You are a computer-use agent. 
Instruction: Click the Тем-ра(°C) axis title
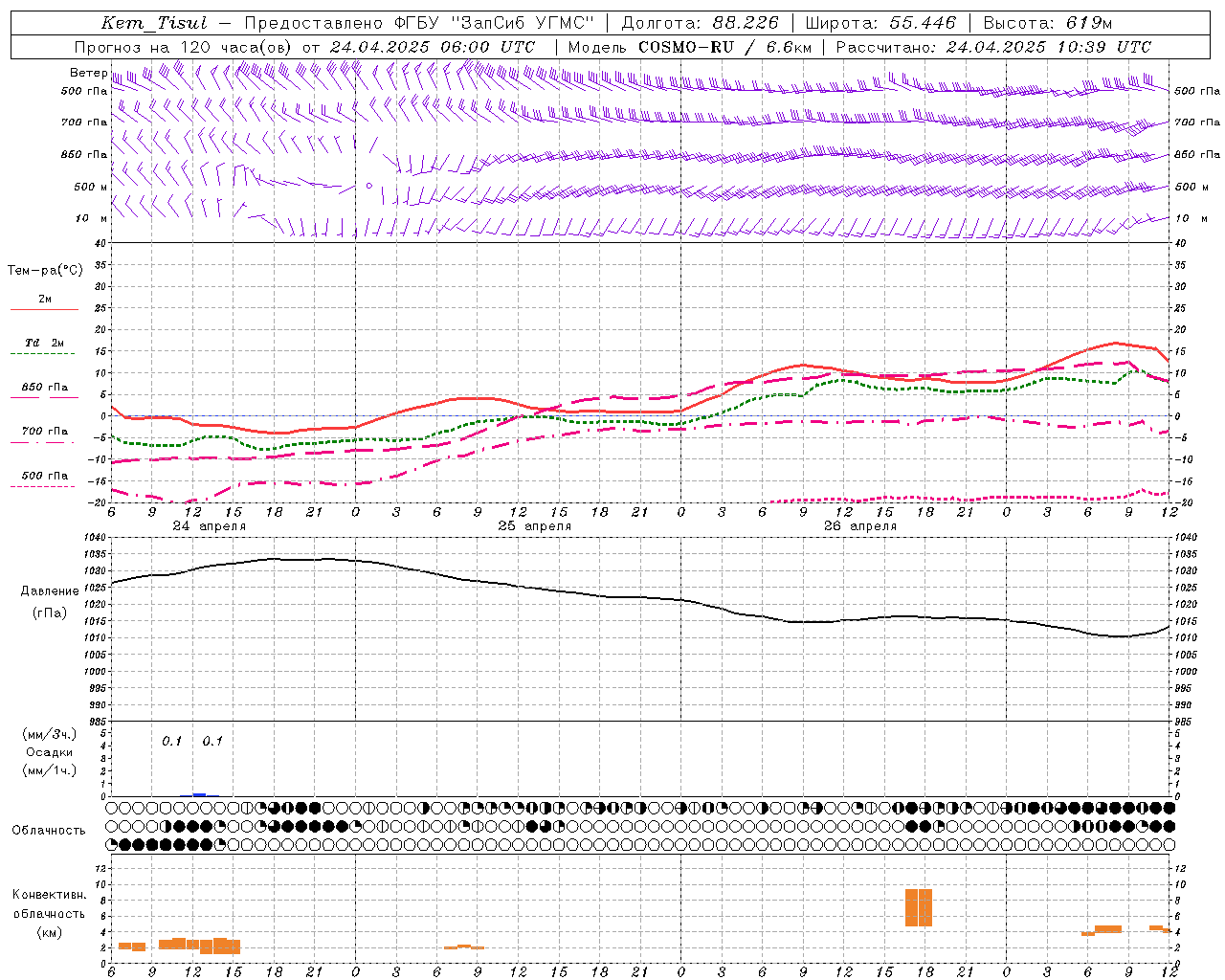(45, 271)
